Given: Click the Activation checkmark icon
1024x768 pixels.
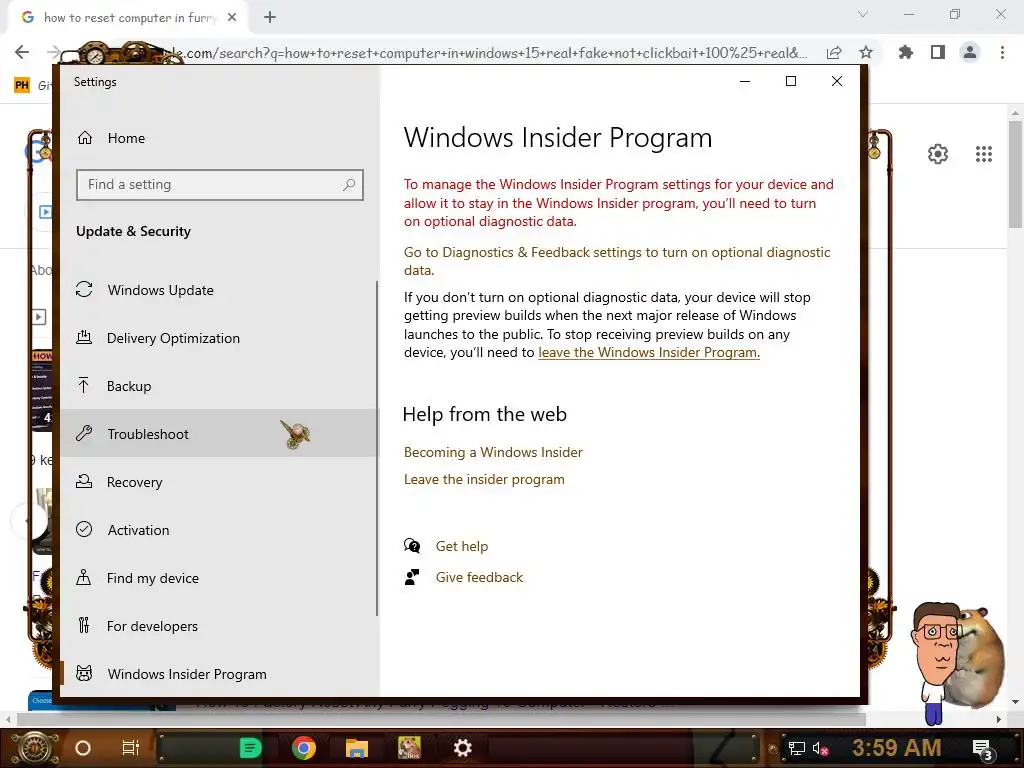Looking at the screenshot, I should point(84,529).
